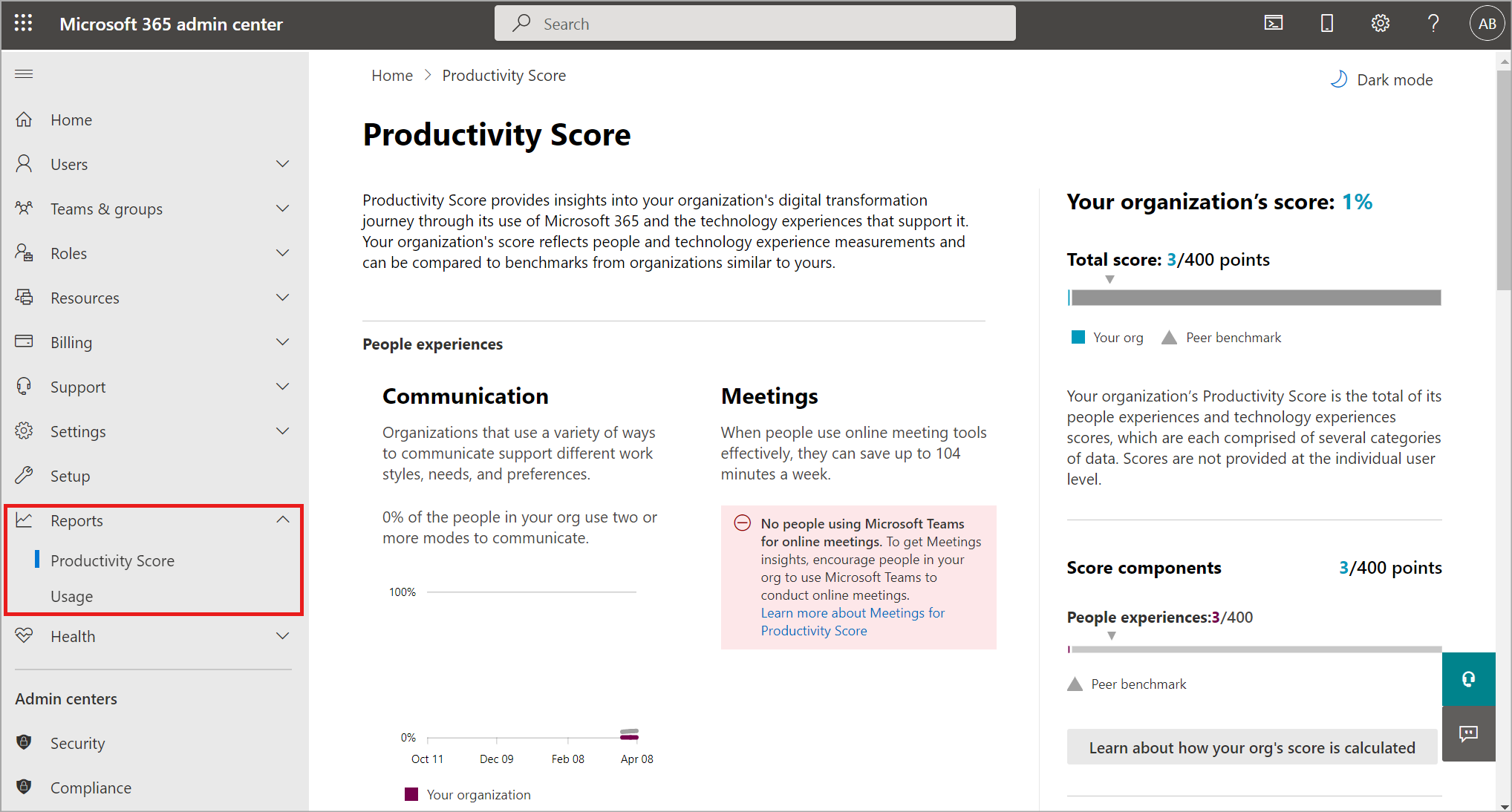Open Cloud Shell terminal icon in header
The width and height of the screenshot is (1512, 812).
point(1274,24)
